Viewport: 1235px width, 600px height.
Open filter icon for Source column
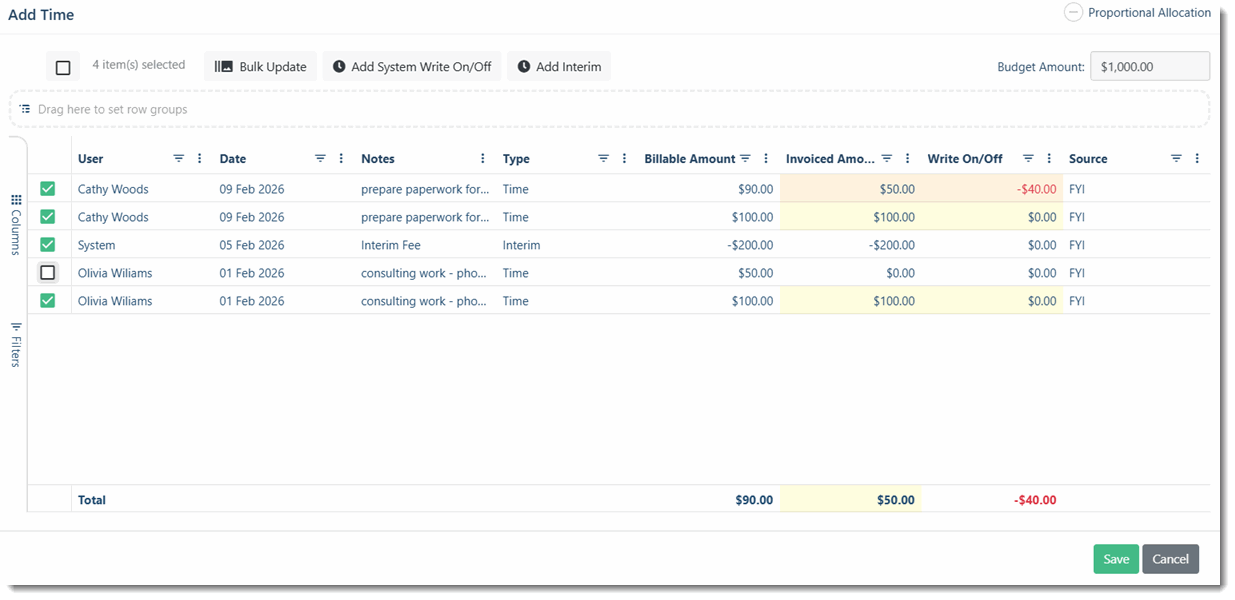coord(1177,159)
